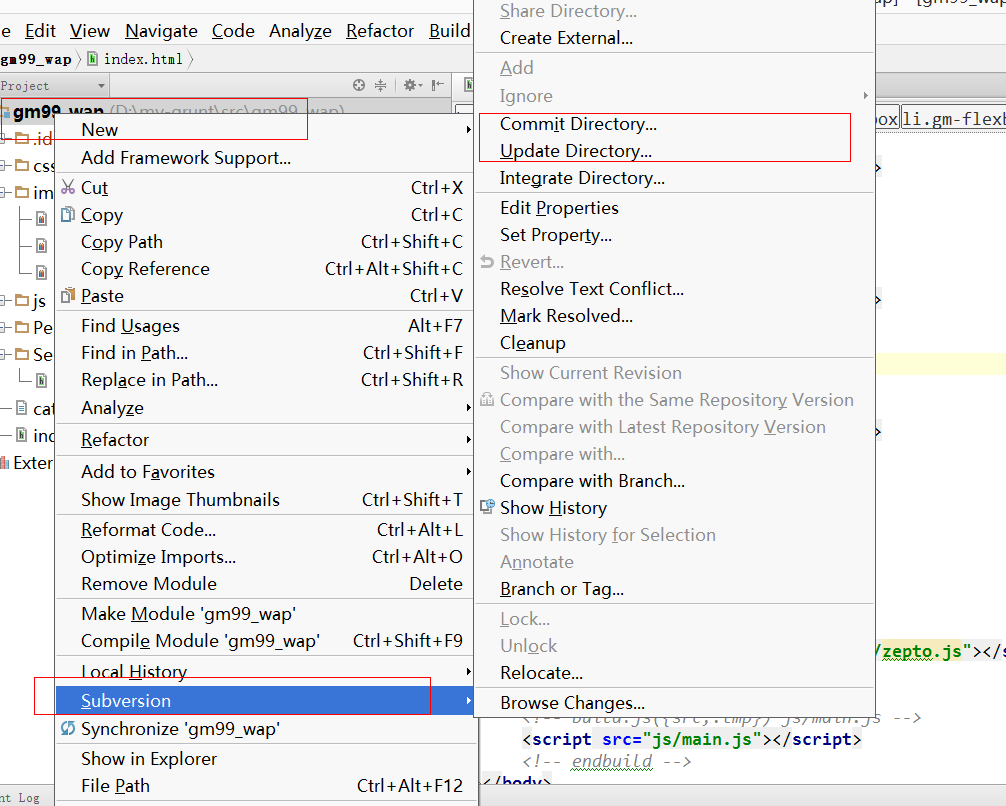
Task: Select Cleanup in Subversion submenu
Action: [x=675, y=343]
